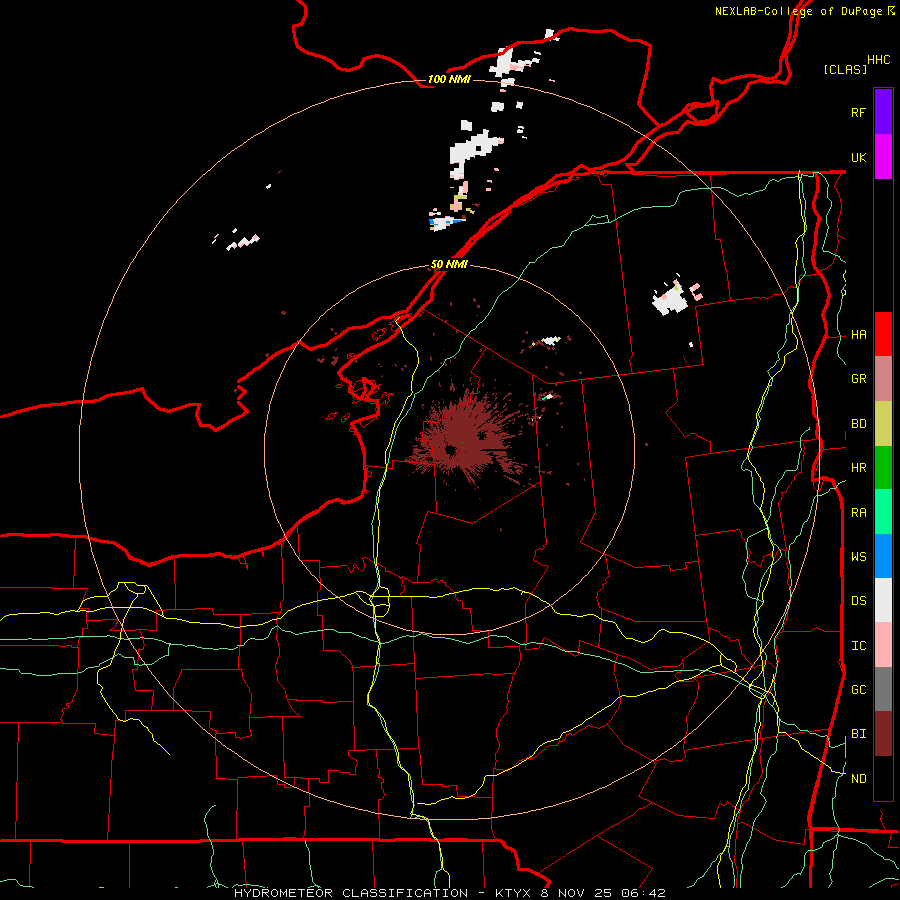
Task: Click the NEXLAB-College of DuPage credit text
Action: click(x=798, y=11)
